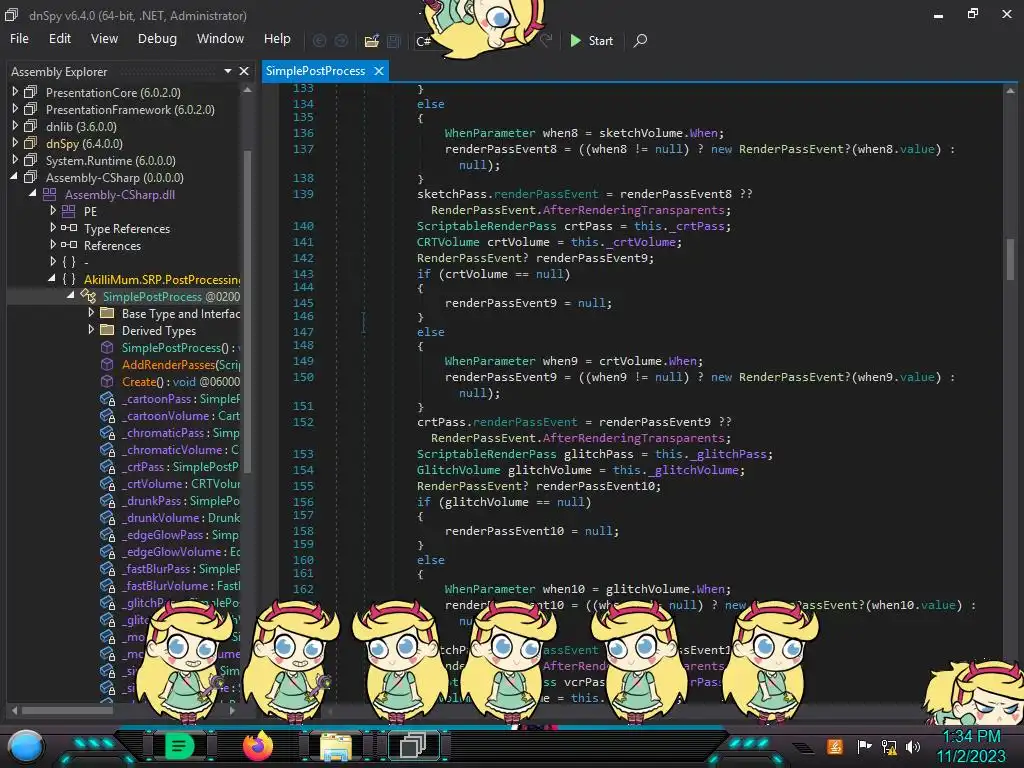This screenshot has height=768, width=1024.
Task: Click the Assembly-CSharp.dll module icon
Action: point(50,194)
